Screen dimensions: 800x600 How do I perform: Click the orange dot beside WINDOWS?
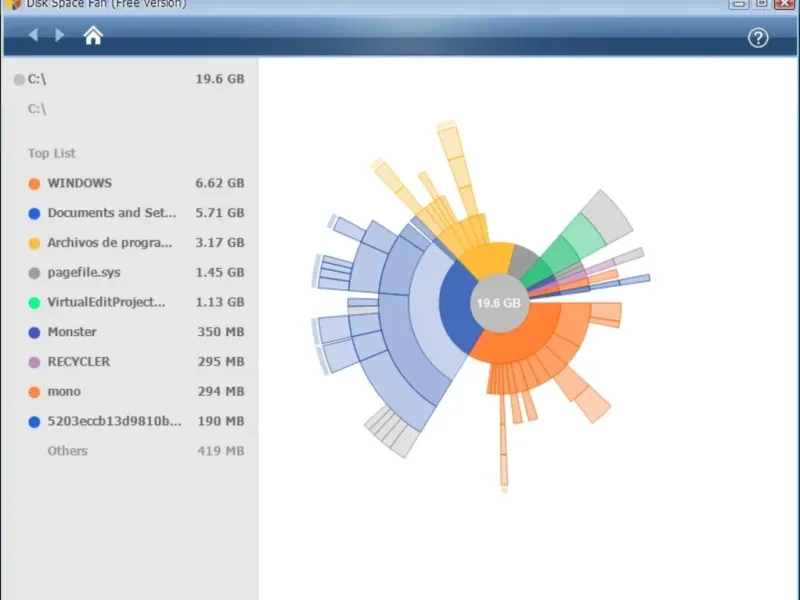point(34,184)
